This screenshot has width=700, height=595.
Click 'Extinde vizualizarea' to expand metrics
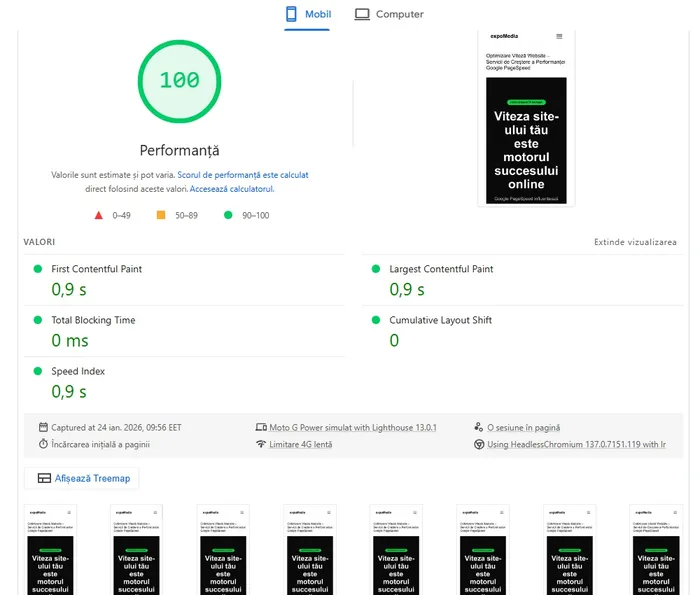coord(635,242)
